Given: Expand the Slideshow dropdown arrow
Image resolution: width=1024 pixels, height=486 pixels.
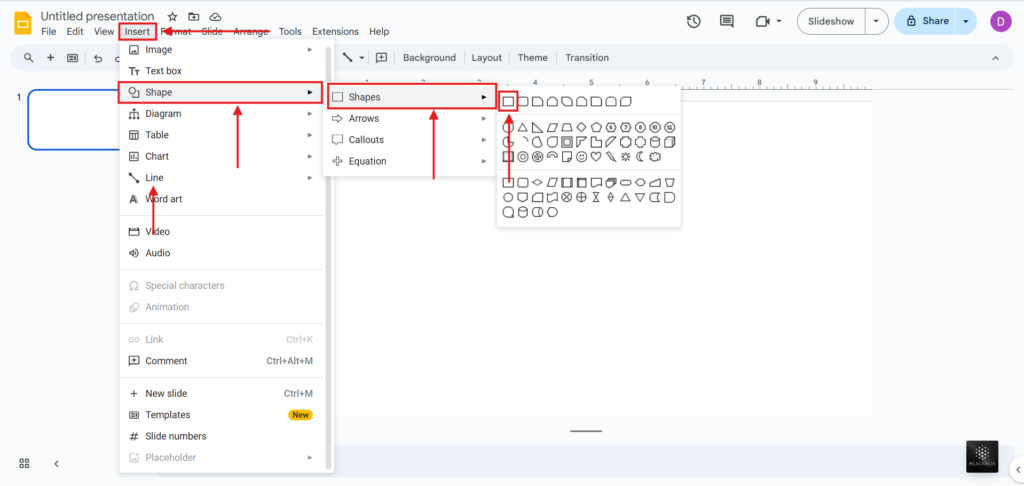Looking at the screenshot, I should (877, 21).
